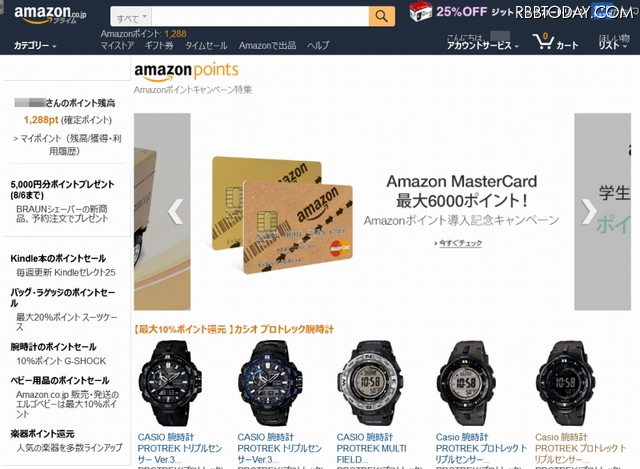The width and height of the screenshot is (640, 469).
Task: Show previous banner with left arrow
Action: pyautogui.click(x=176, y=211)
